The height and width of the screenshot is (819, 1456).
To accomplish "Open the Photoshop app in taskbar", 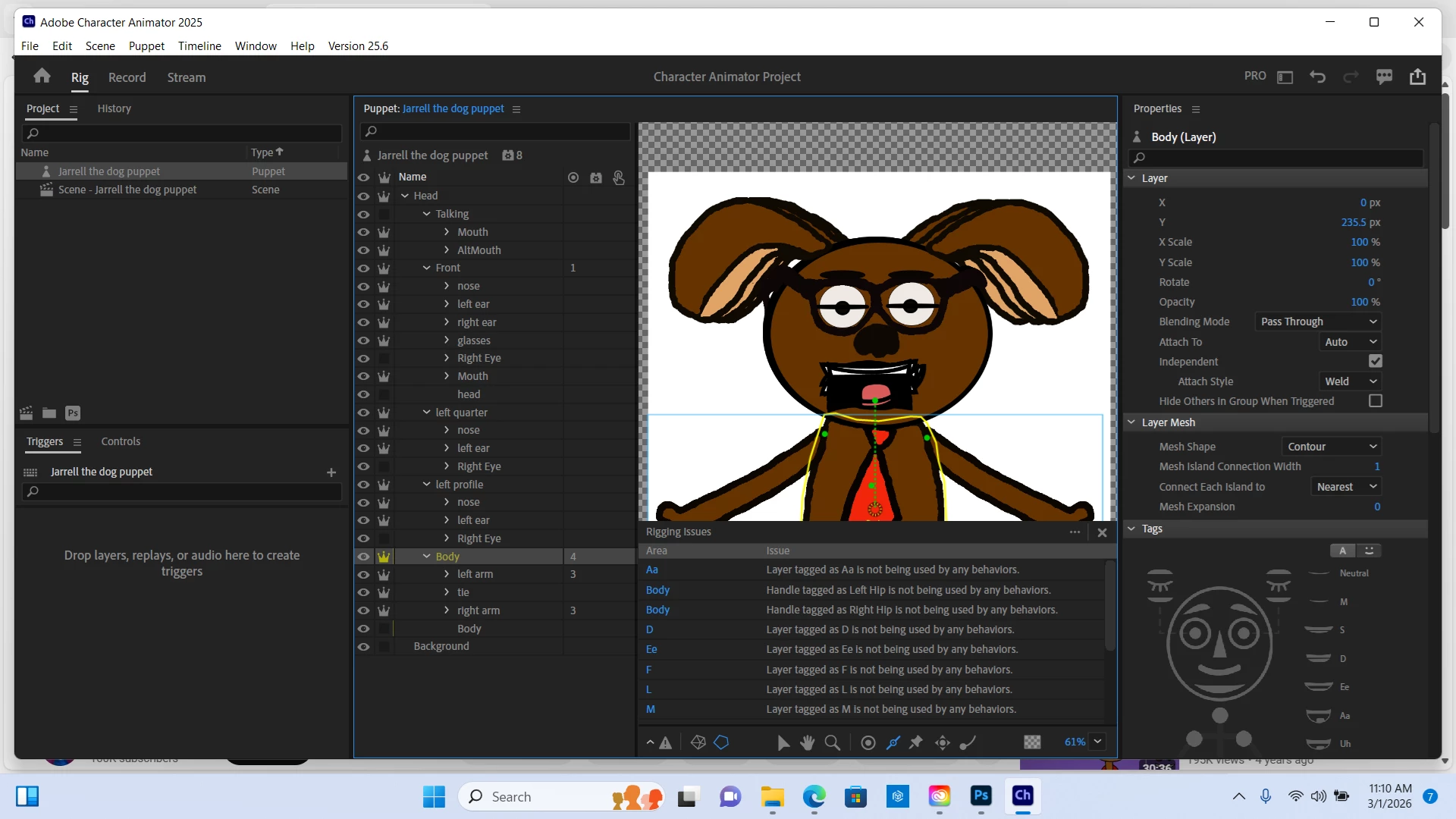I will pyautogui.click(x=981, y=796).
